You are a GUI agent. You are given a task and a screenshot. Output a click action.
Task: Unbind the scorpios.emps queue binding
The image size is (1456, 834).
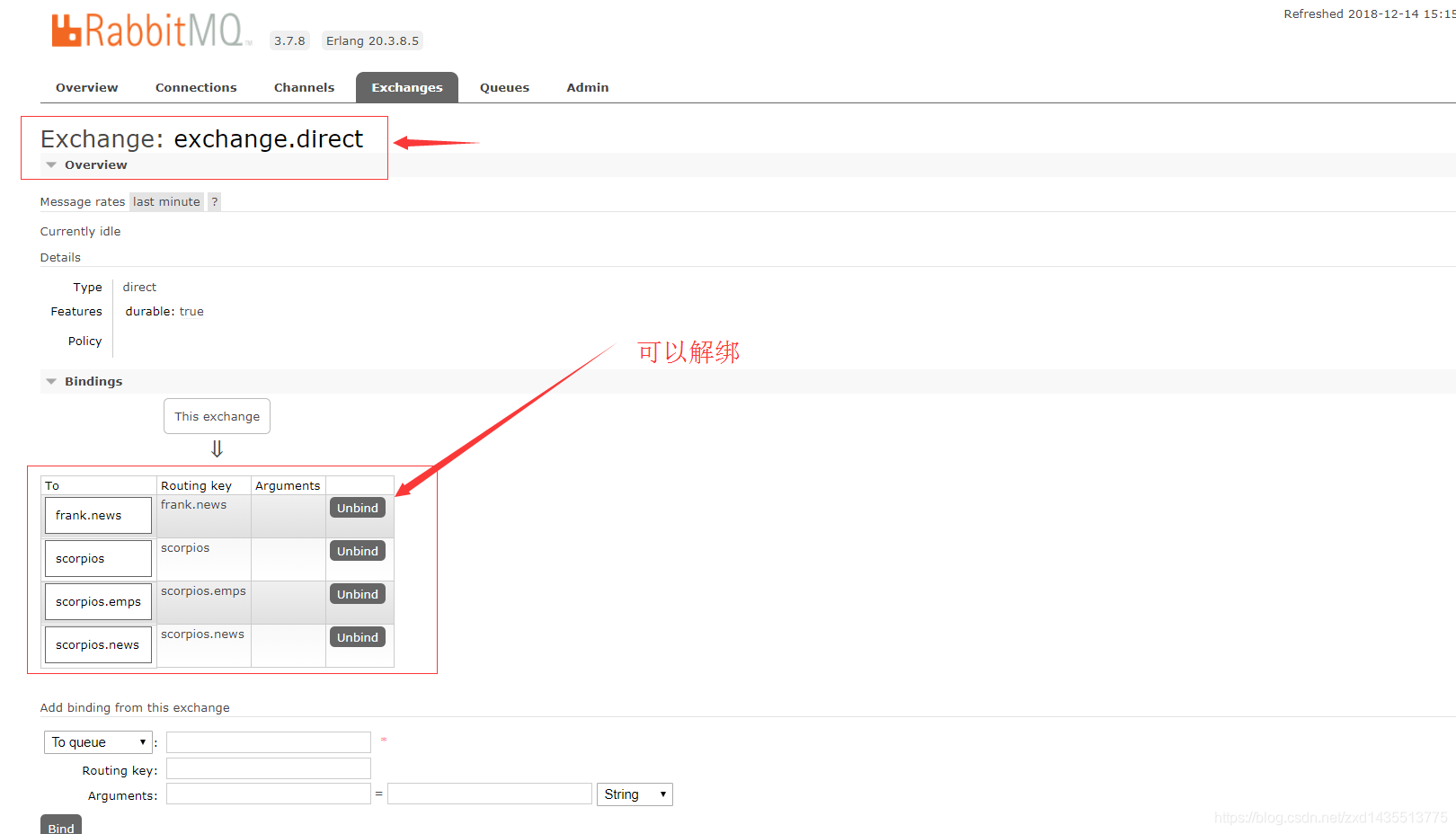coord(358,594)
